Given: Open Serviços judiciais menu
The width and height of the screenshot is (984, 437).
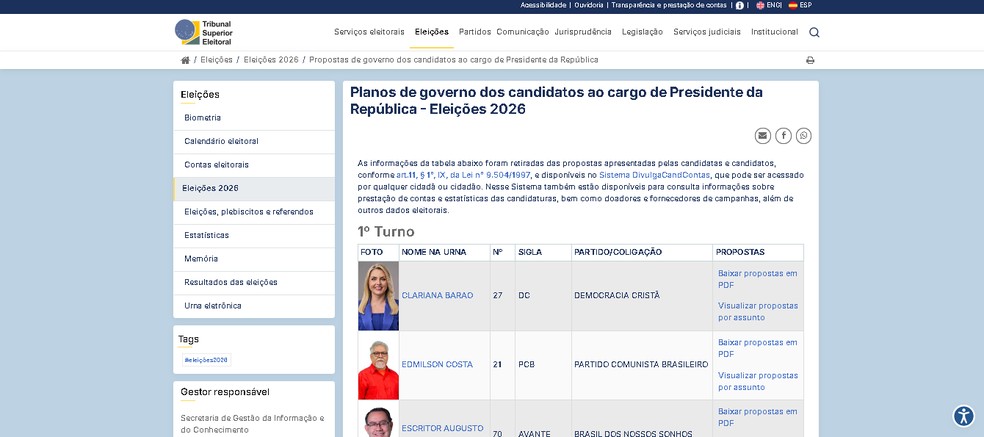Looking at the screenshot, I should (x=707, y=32).
